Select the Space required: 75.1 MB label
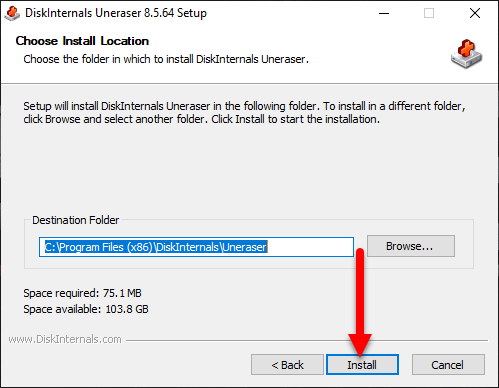Screen dimensions: 499x388 (82, 293)
